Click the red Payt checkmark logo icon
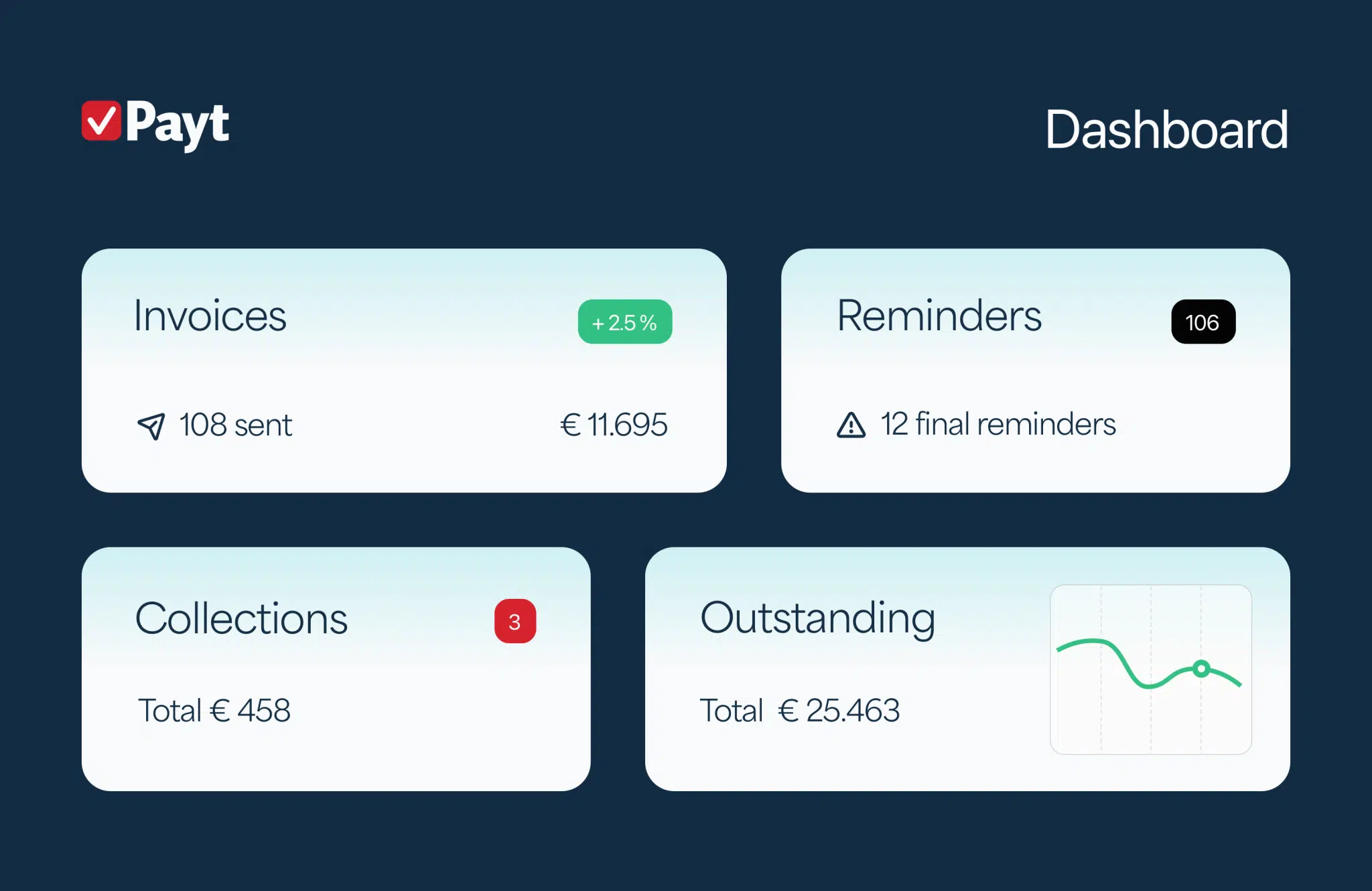The image size is (1372, 891). [x=101, y=121]
